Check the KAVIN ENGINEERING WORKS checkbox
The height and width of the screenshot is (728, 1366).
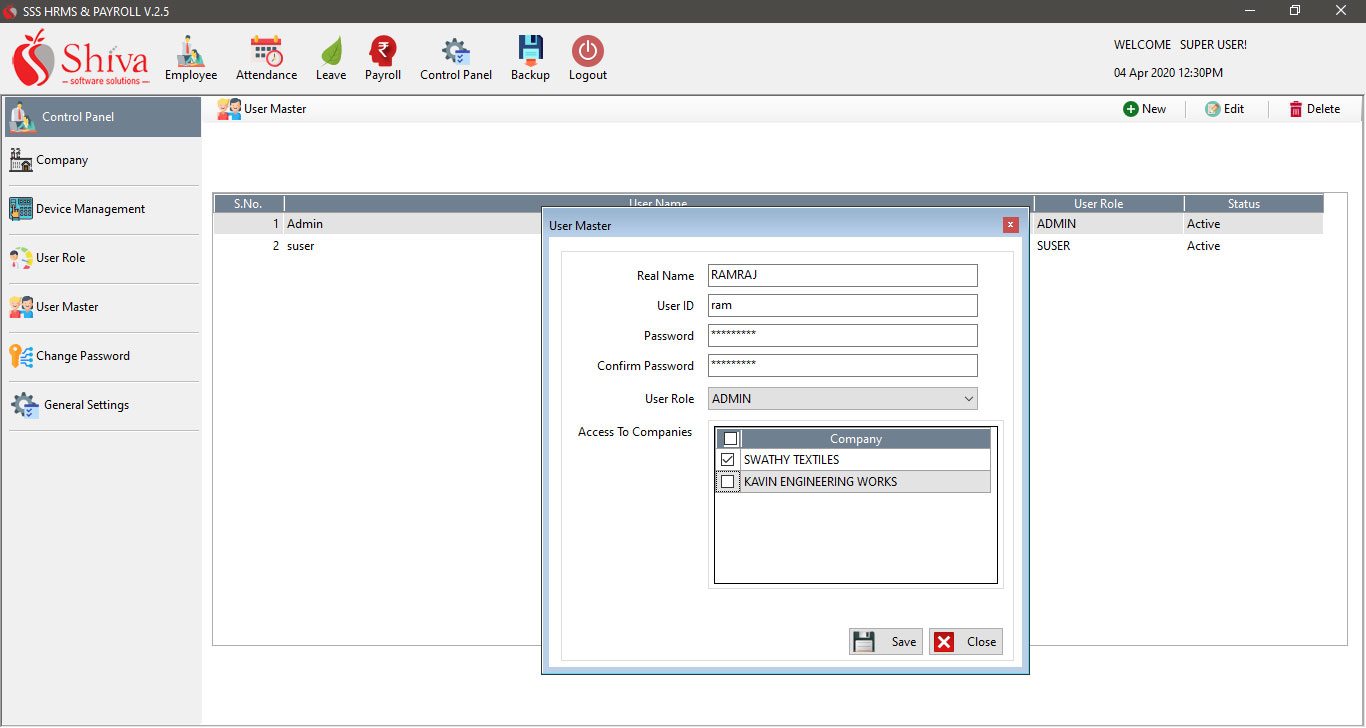[728, 482]
